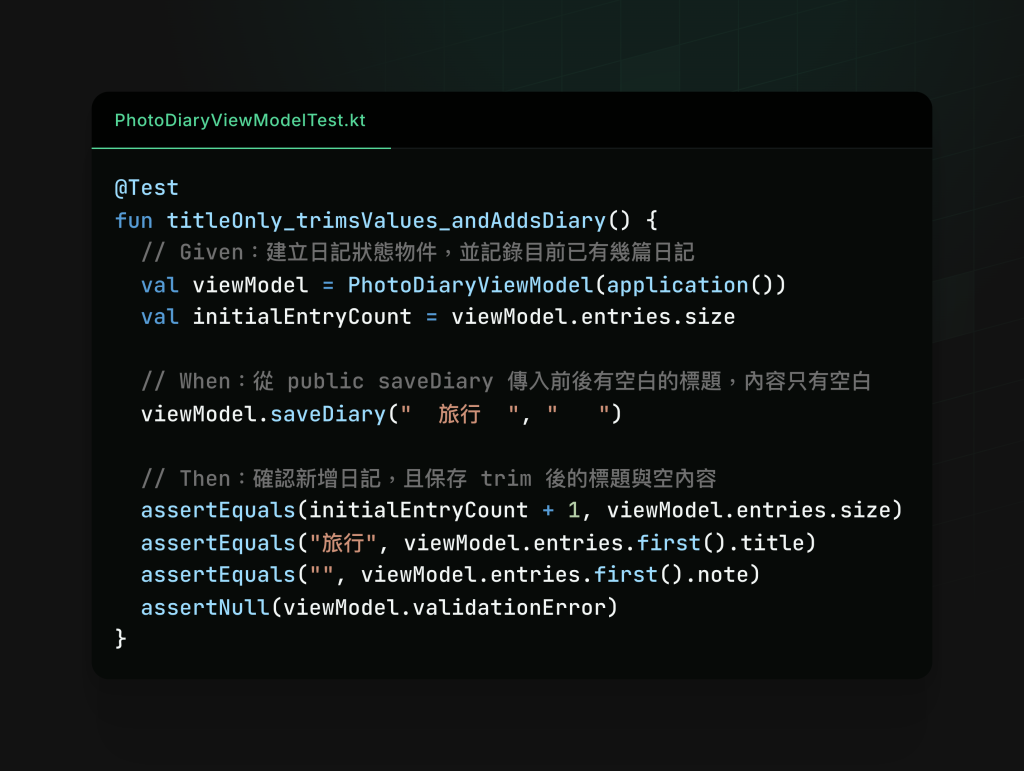This screenshot has height=771, width=1024.
Task: Click the Then comment line
Action: (428, 479)
